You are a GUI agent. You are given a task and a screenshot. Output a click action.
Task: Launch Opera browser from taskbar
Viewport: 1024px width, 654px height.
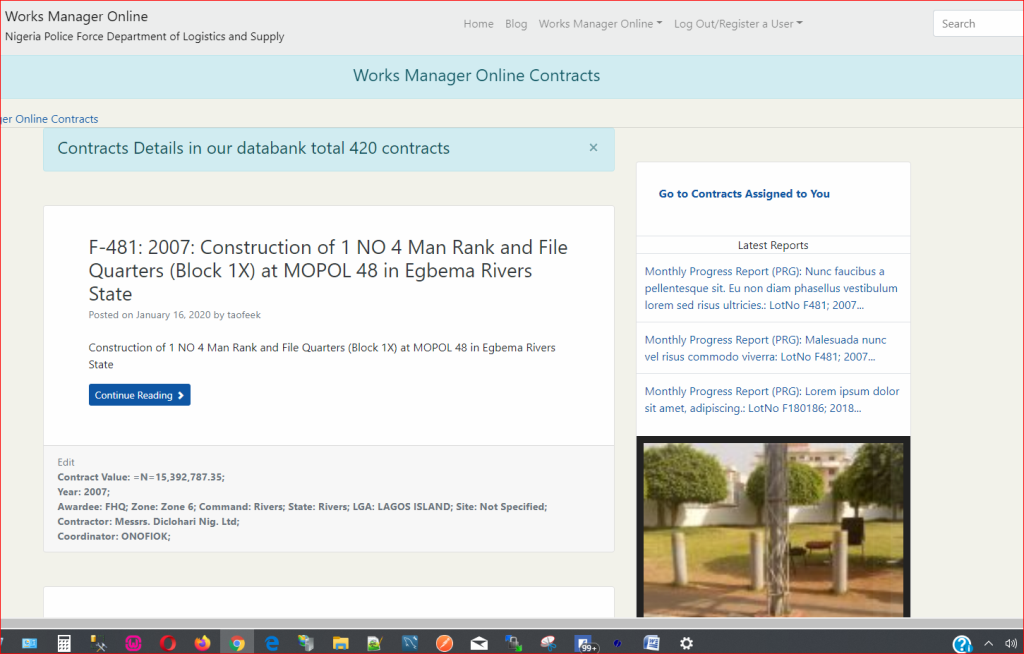pyautogui.click(x=168, y=644)
